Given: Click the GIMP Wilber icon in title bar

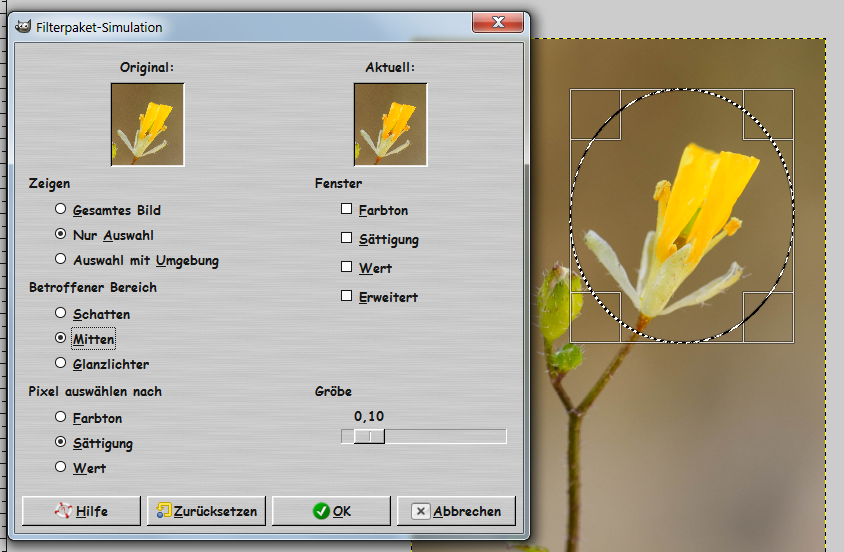Looking at the screenshot, I should click(23, 27).
